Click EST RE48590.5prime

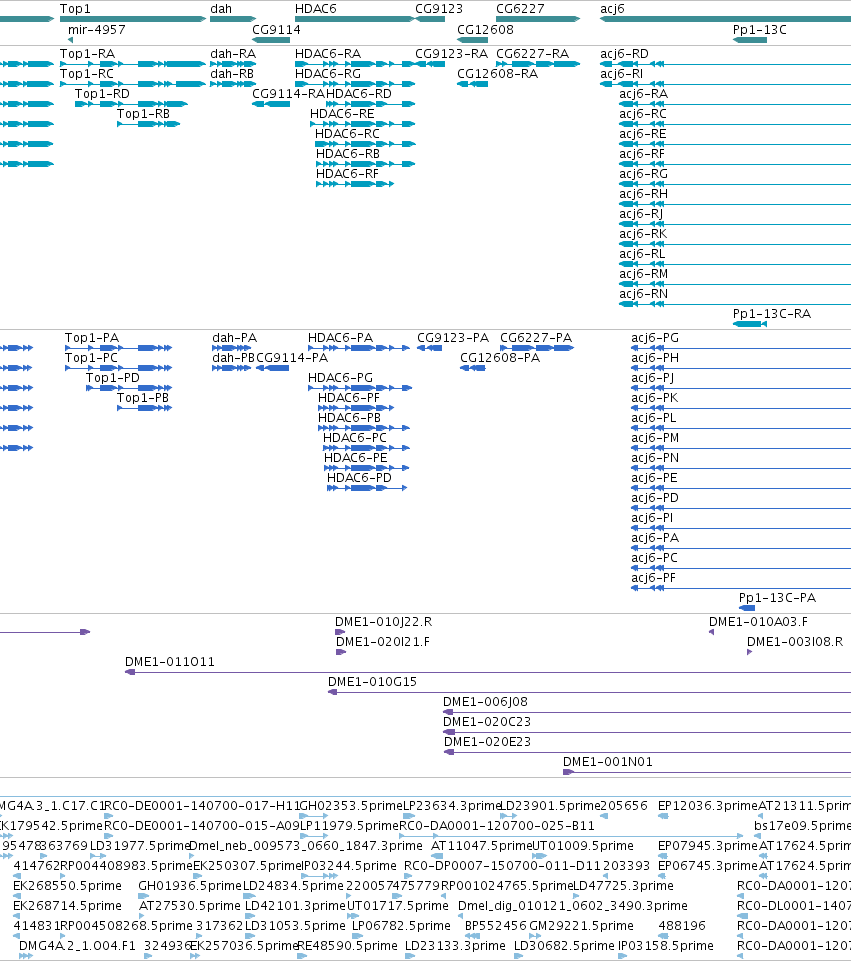pos(302,956)
